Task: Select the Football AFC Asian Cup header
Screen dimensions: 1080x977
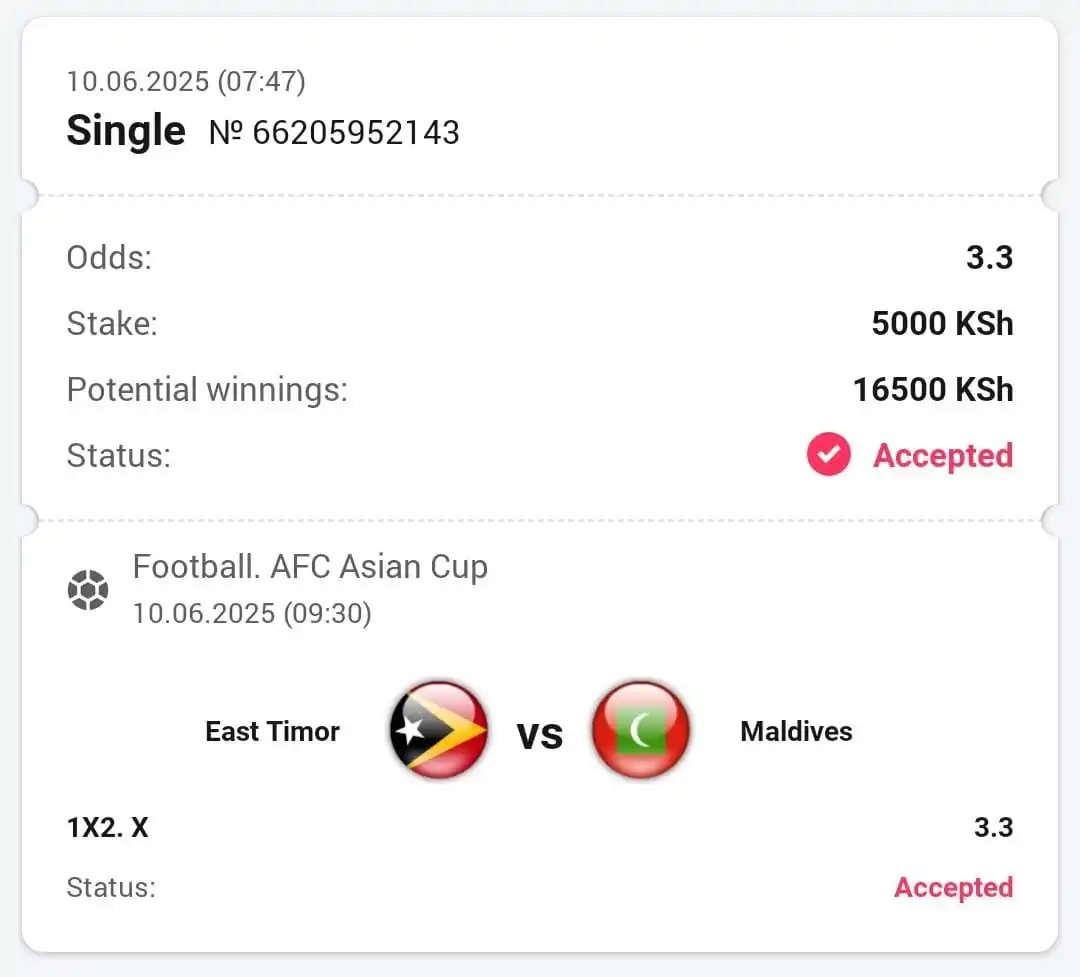Action: (310, 567)
